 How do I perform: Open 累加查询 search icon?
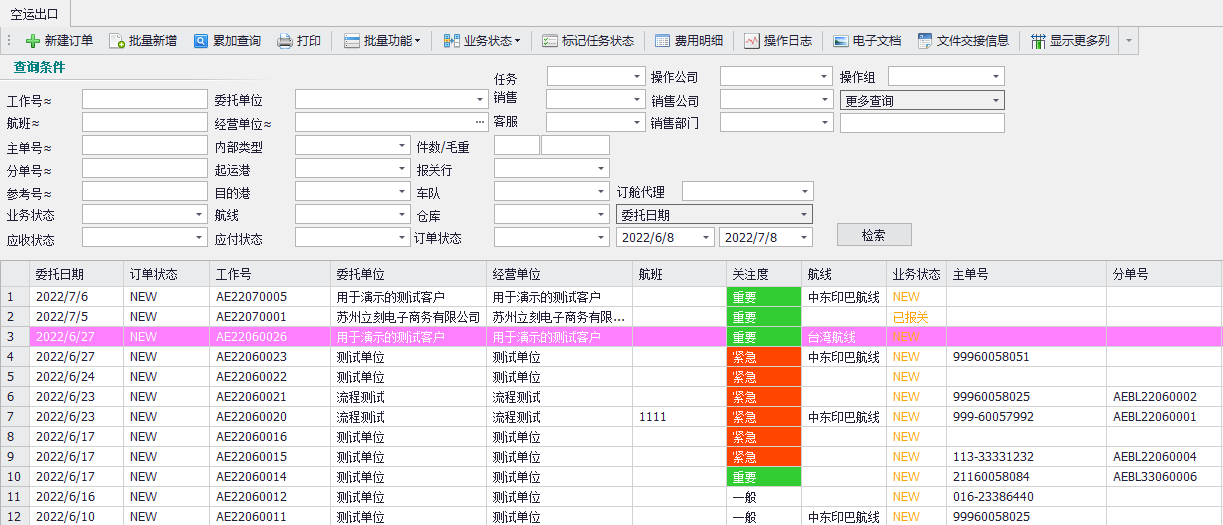tap(201, 41)
